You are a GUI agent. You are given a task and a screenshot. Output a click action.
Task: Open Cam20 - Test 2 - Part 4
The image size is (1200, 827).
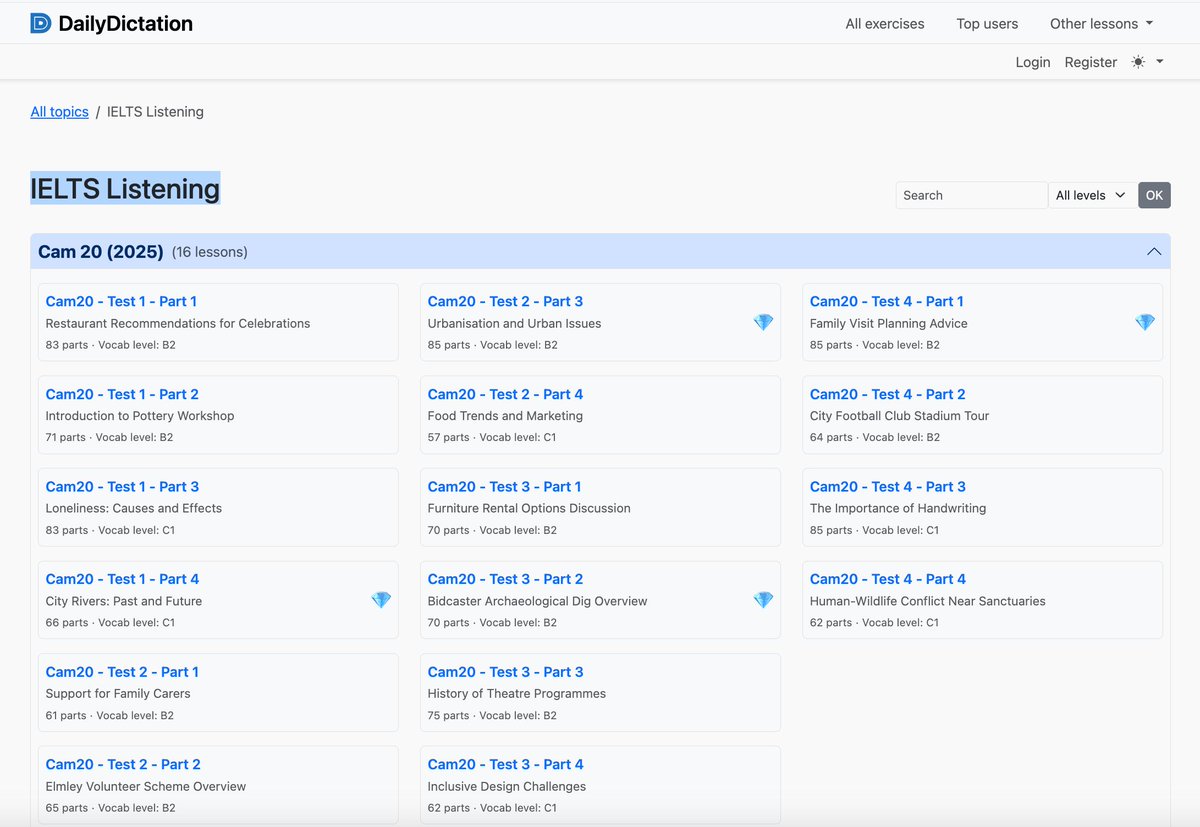pos(505,394)
